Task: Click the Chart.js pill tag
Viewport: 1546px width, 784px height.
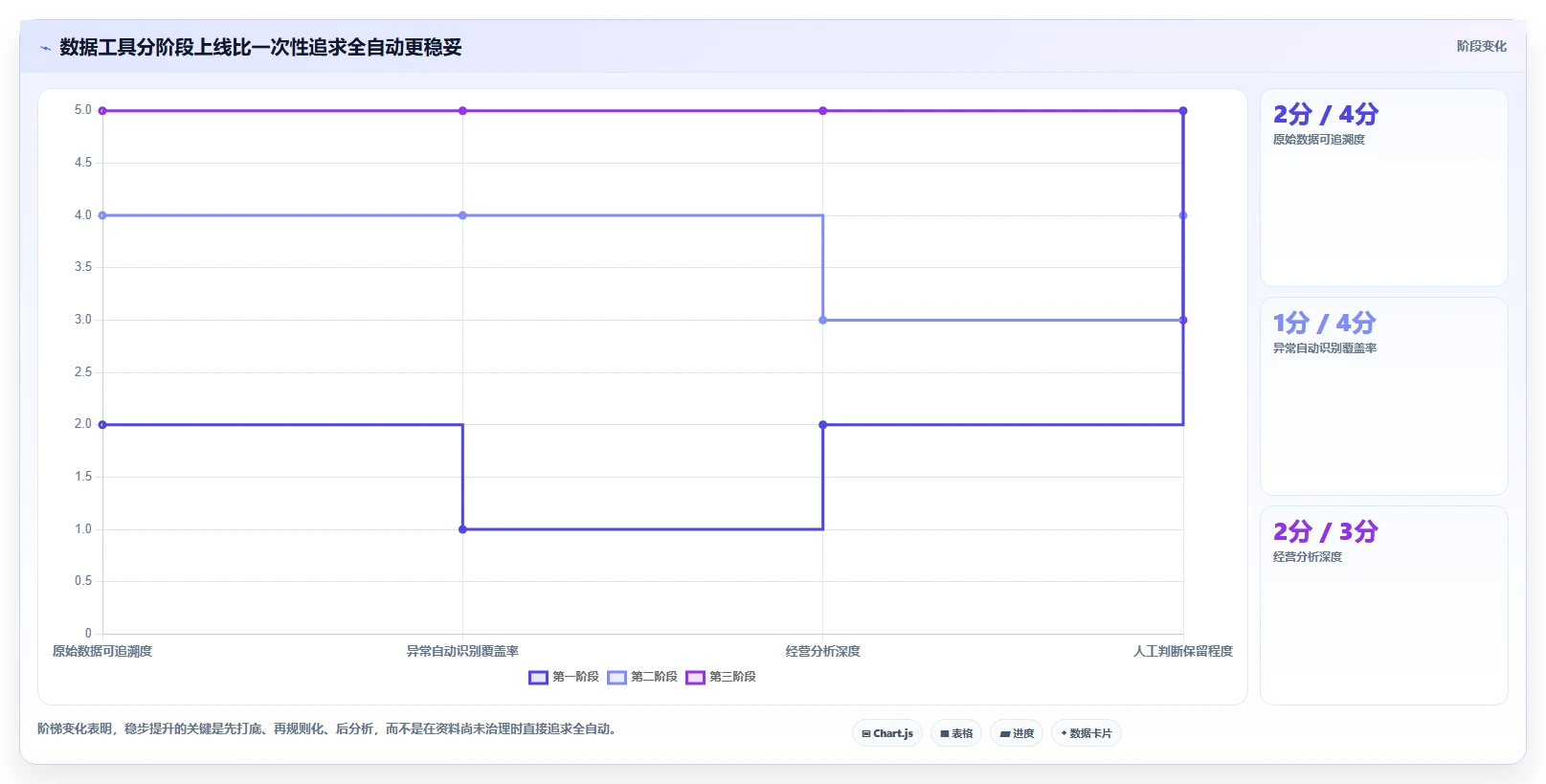Action: tap(887, 733)
